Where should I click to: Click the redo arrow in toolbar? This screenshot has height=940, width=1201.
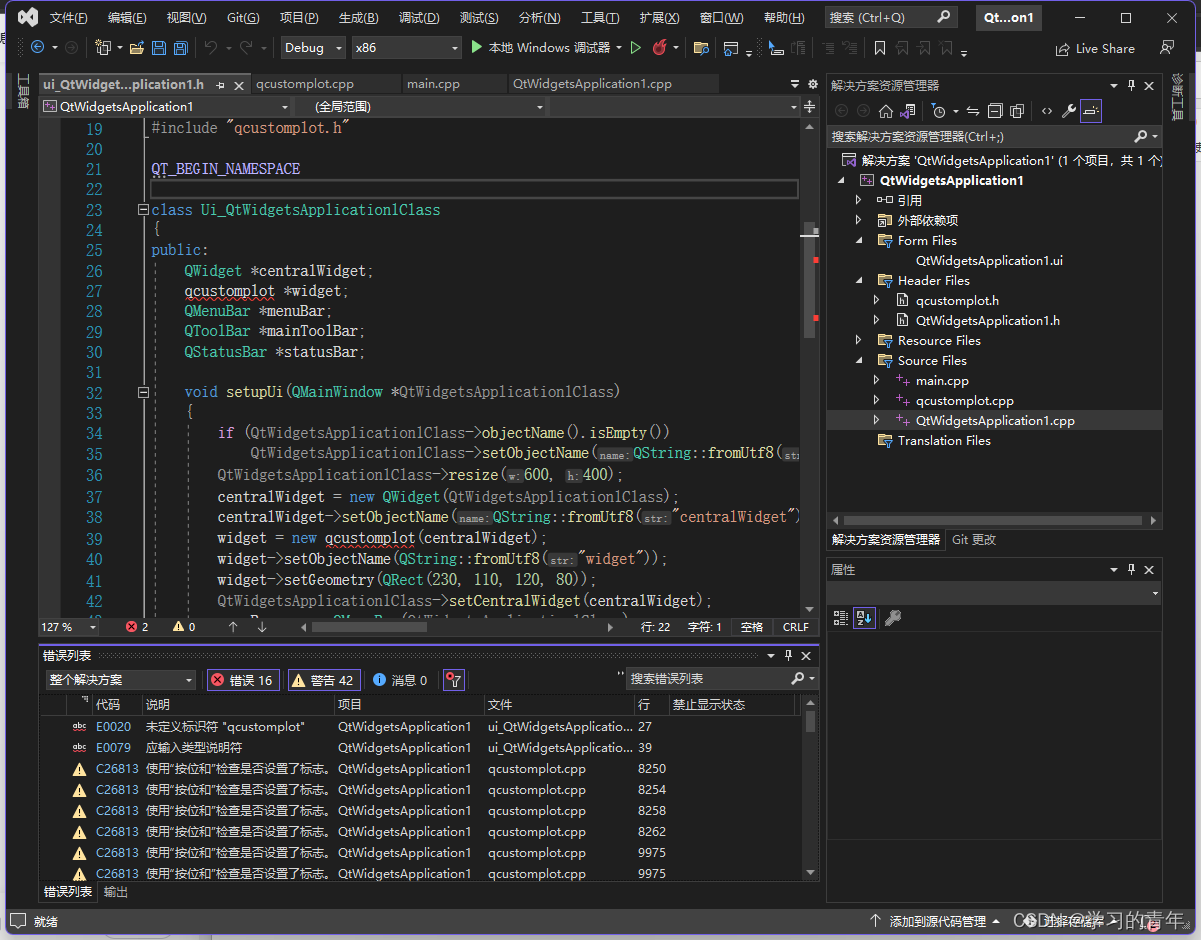248,47
